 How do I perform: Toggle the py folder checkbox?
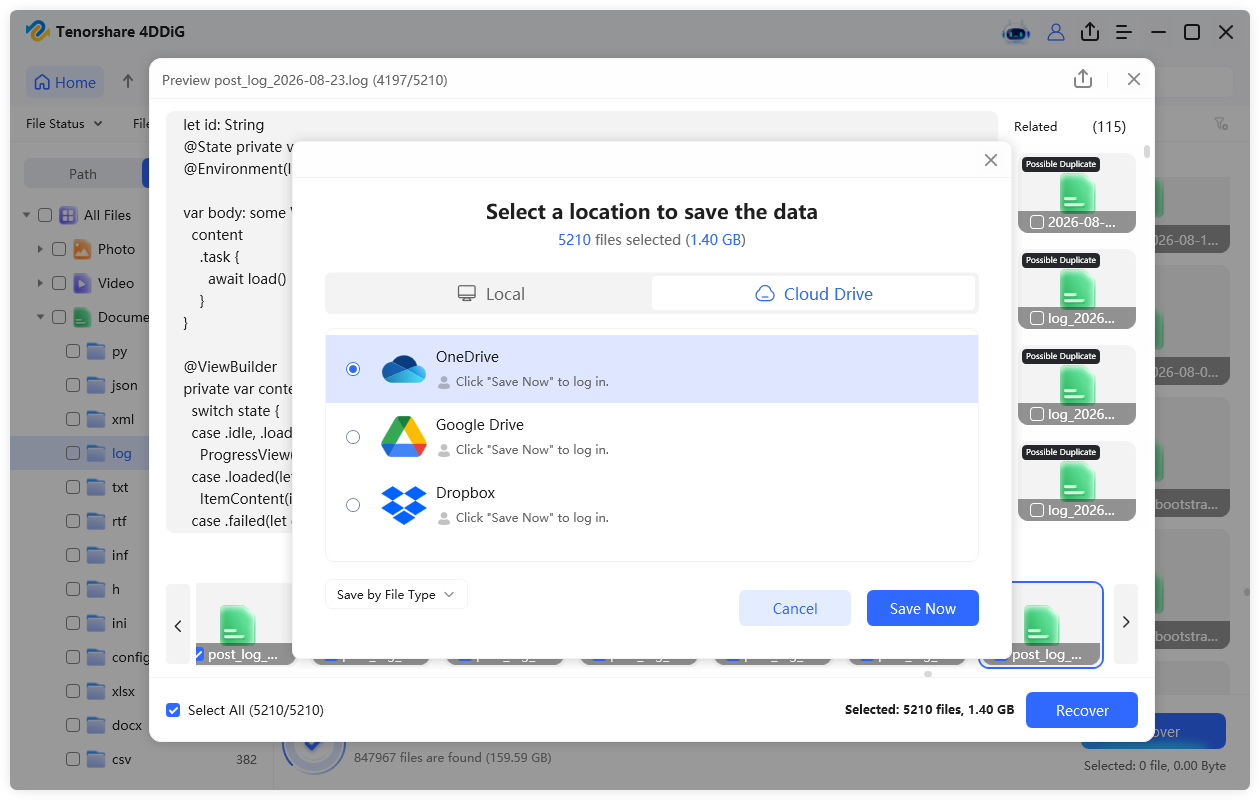coord(73,351)
